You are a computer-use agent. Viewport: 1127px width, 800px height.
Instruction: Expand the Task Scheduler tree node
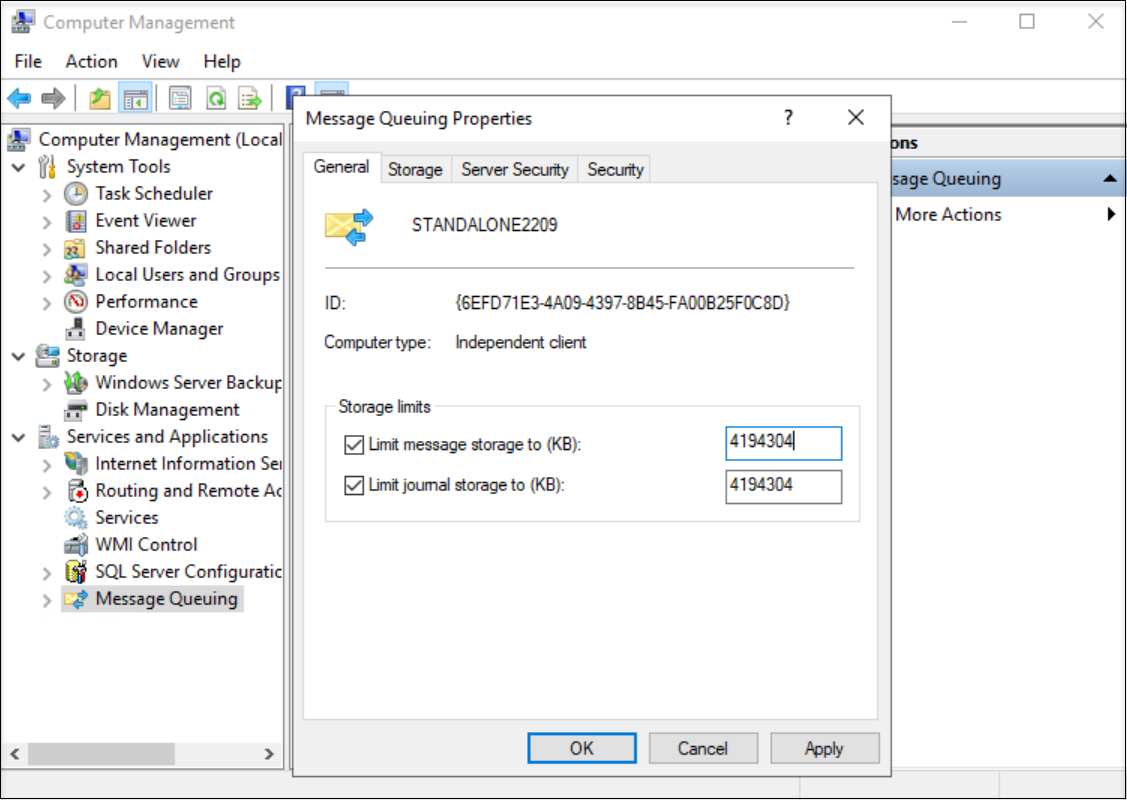pos(47,194)
